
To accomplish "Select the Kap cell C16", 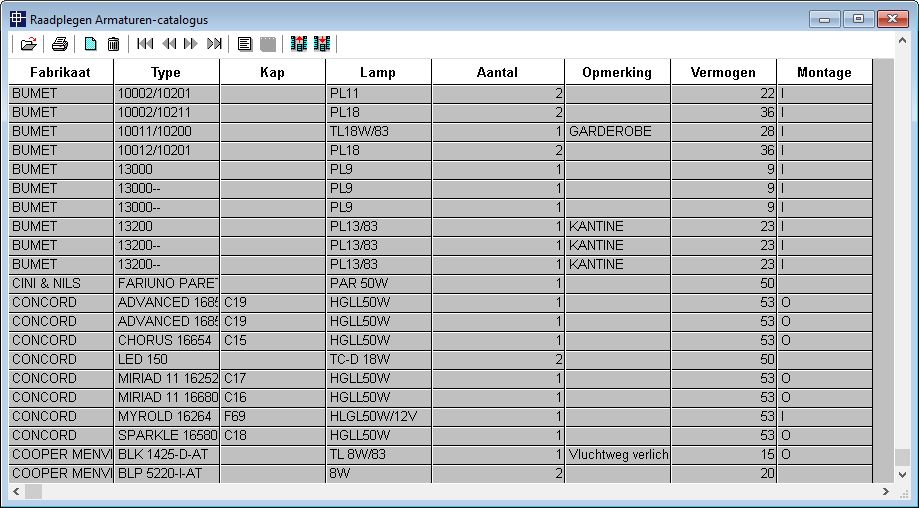I will (273, 397).
